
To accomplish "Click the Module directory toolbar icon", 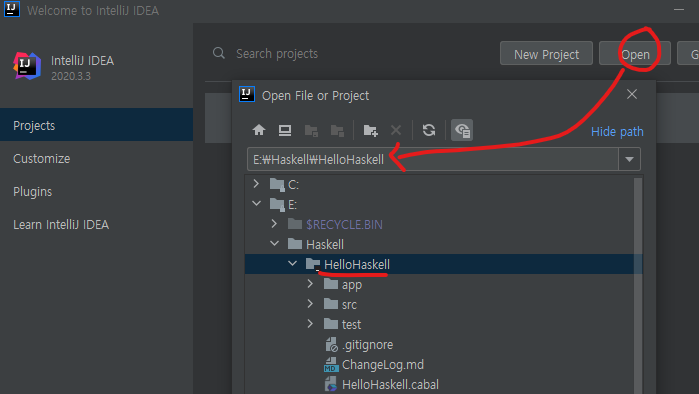I will point(337,131).
